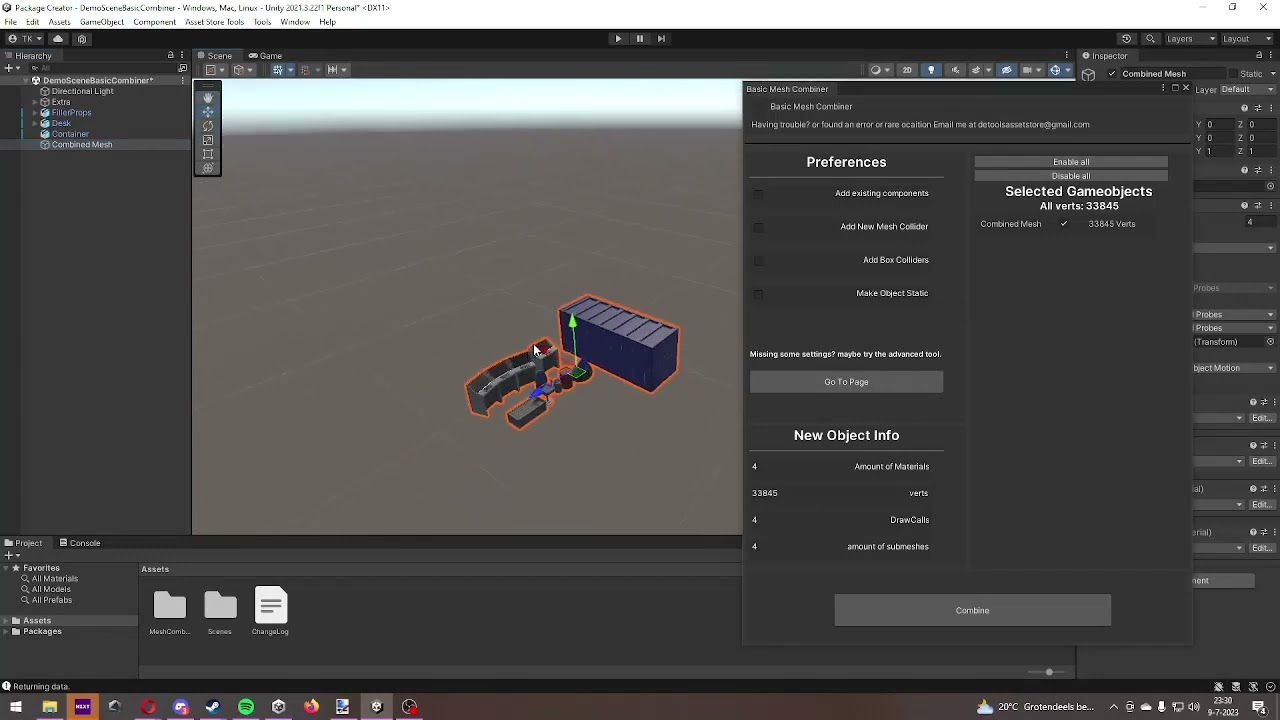1280x720 pixels.
Task: Select the ChangeLog file in Assets
Action: point(270,612)
